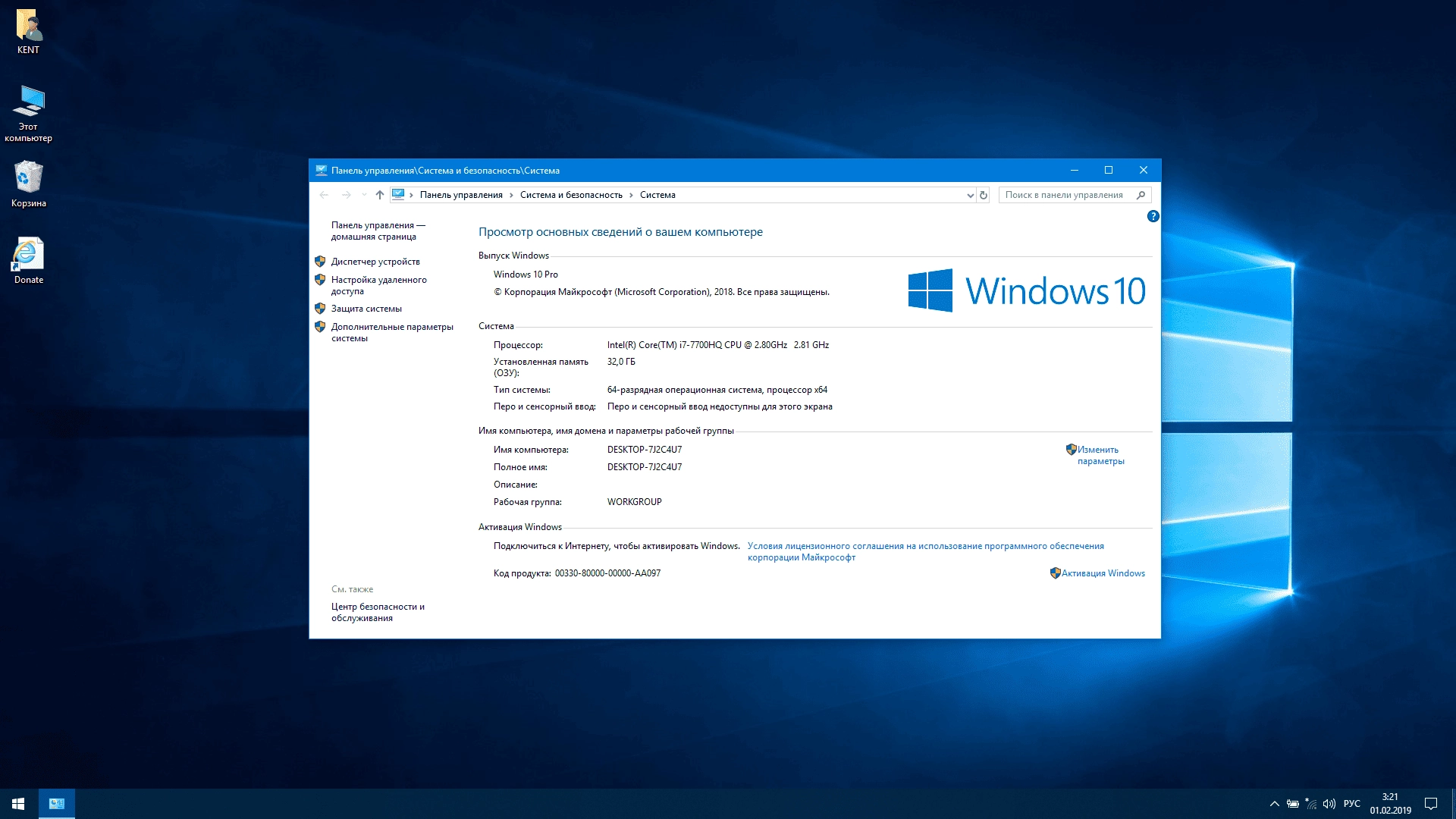Screen dimensions: 1456x819
Task: Select Система и безопасность breadcrumb
Action: click(571, 195)
